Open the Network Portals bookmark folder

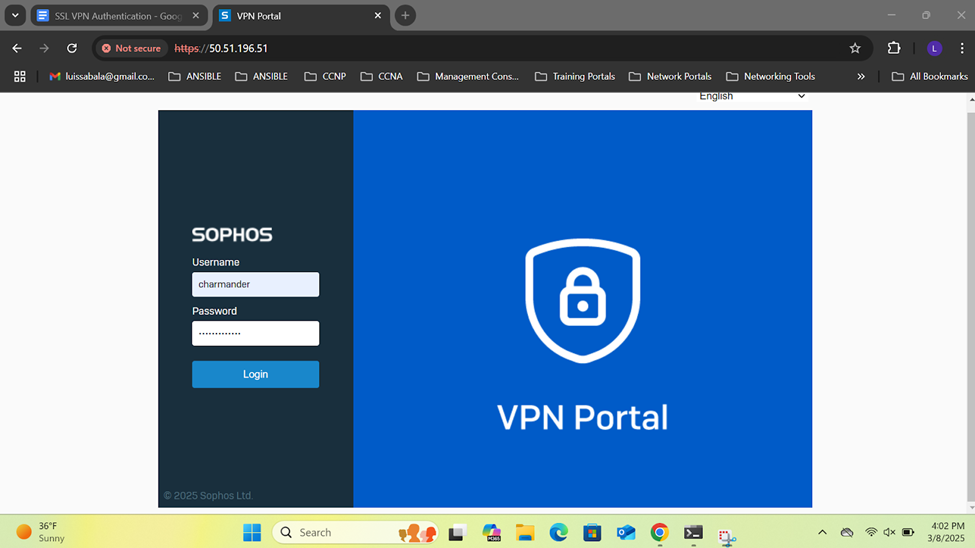pos(670,77)
